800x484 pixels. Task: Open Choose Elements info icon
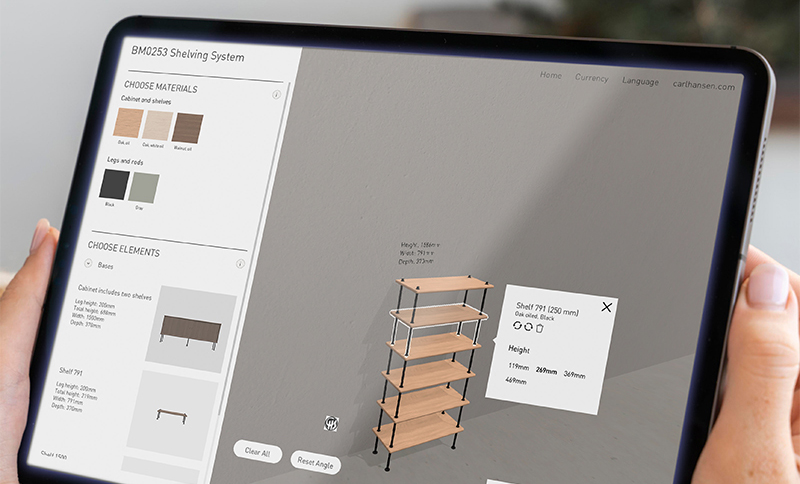(x=240, y=264)
